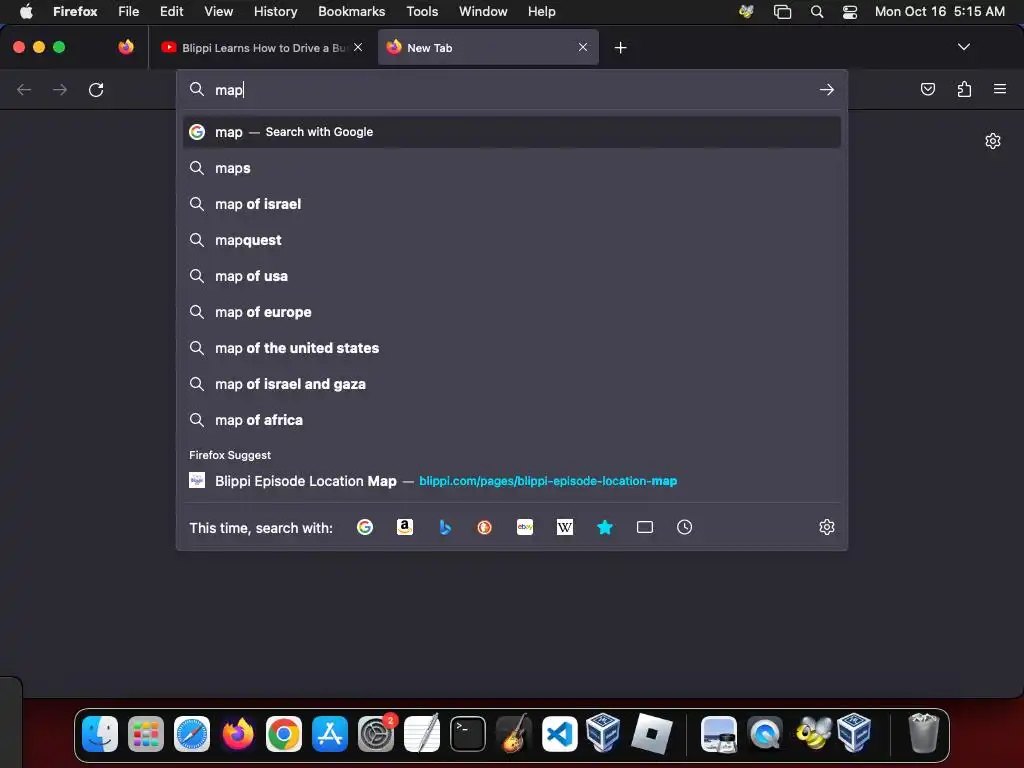Open a new tab with plus button

(x=620, y=48)
